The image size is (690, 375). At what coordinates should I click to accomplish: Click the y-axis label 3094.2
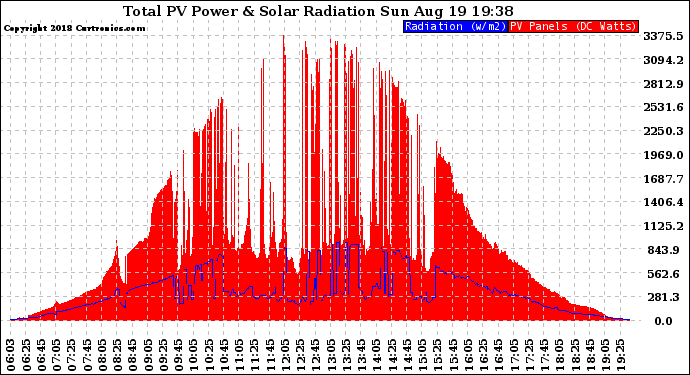pyautogui.click(x=663, y=59)
